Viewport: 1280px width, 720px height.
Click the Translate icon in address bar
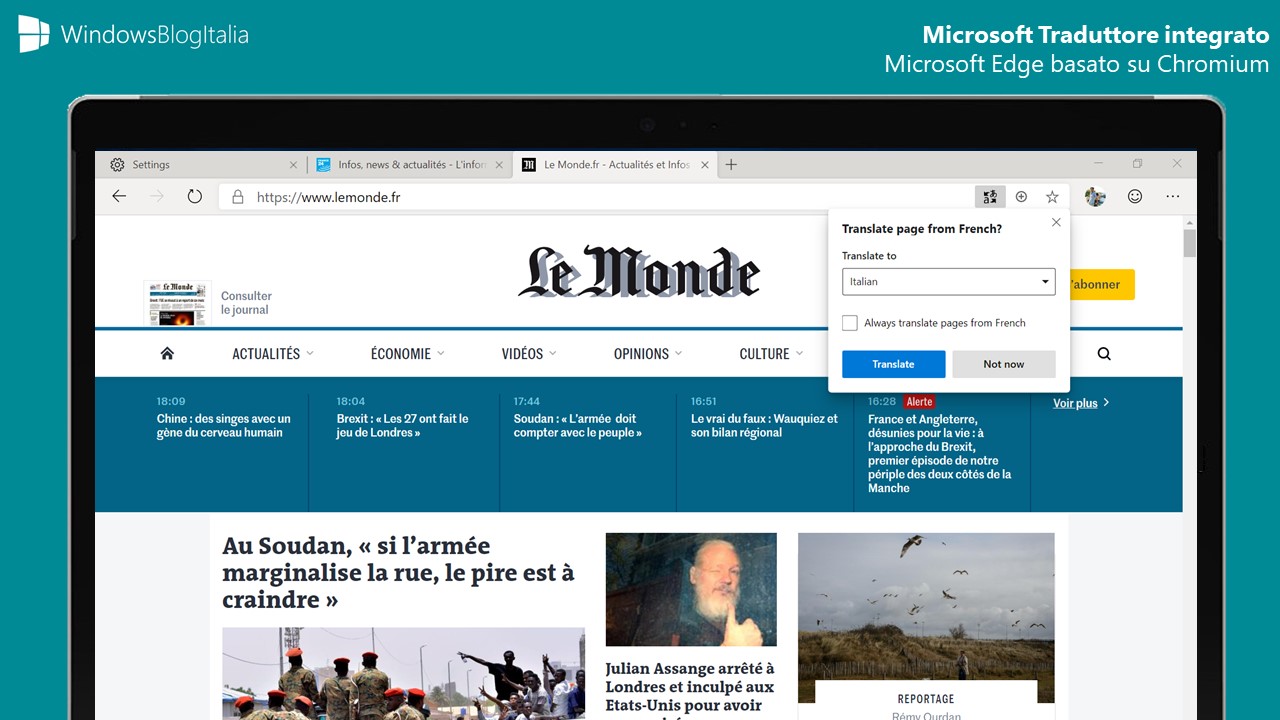tap(990, 197)
